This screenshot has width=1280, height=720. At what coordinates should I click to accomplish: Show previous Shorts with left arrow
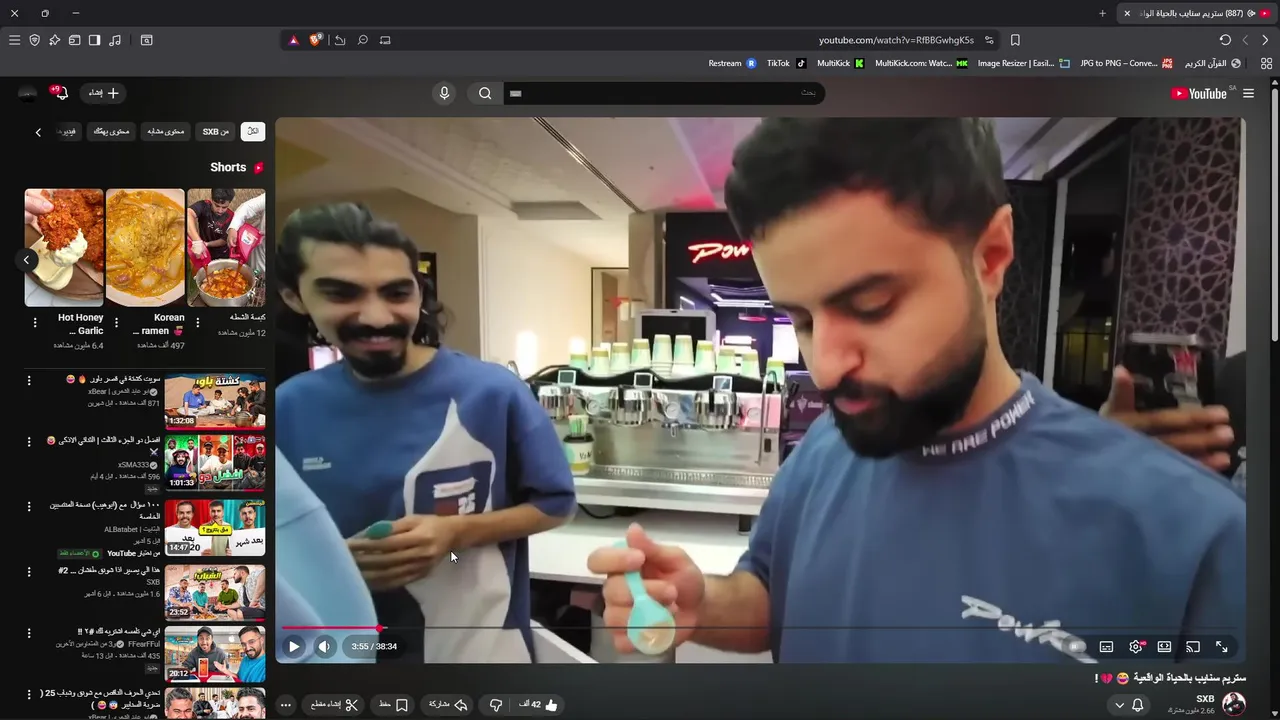(27, 260)
